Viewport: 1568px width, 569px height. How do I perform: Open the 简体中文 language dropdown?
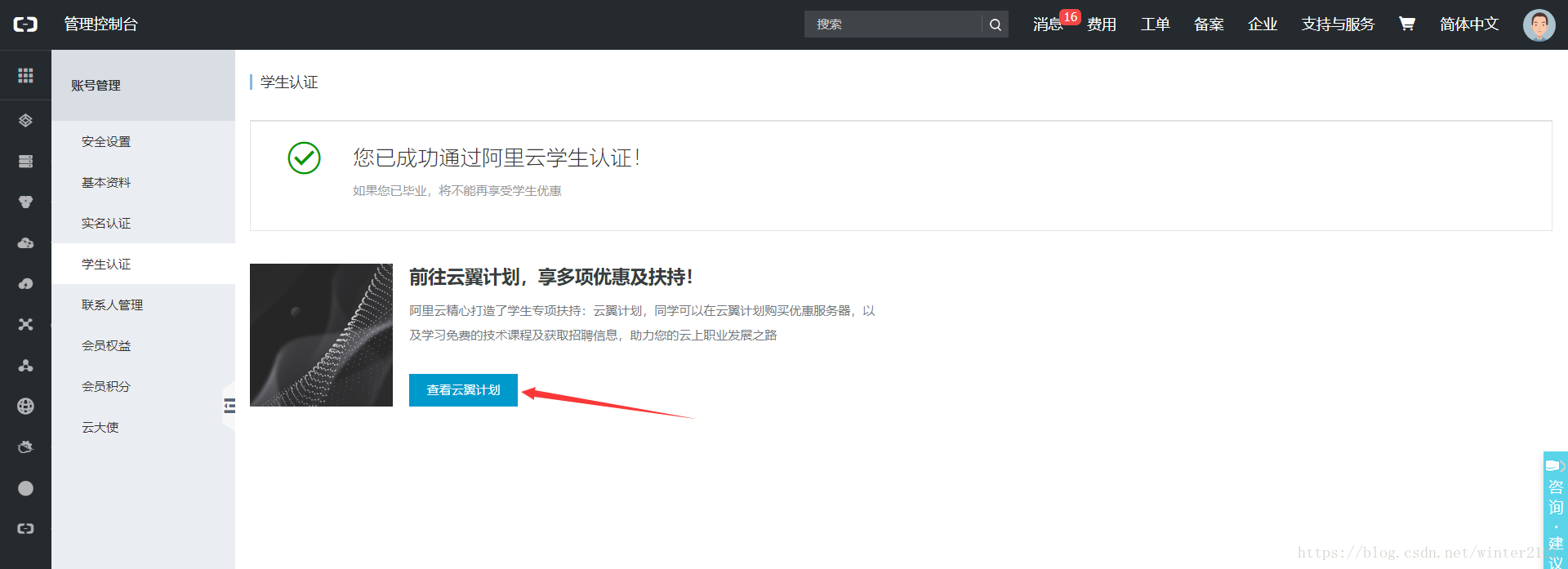[1469, 24]
